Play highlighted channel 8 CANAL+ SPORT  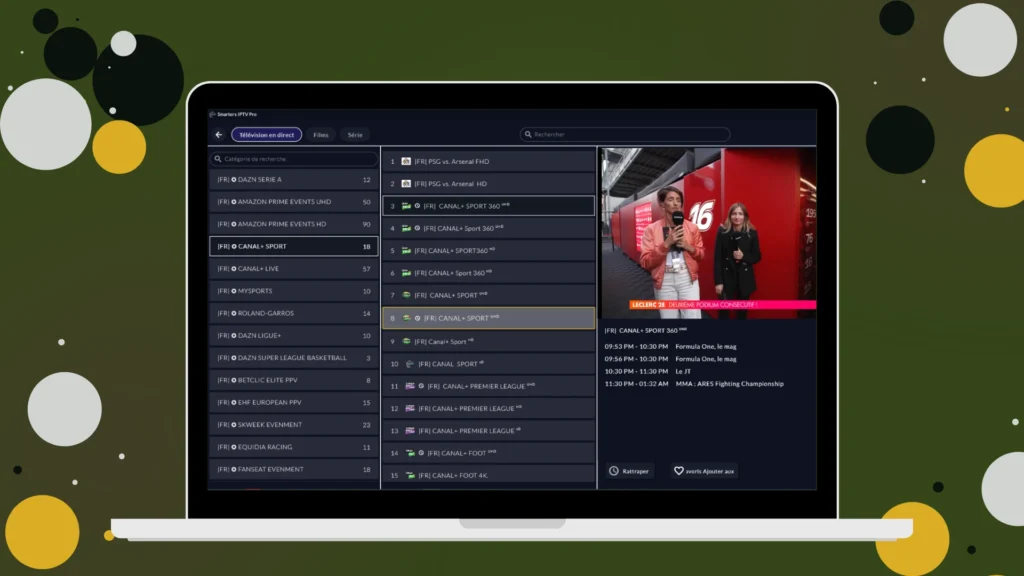[x=488, y=318]
